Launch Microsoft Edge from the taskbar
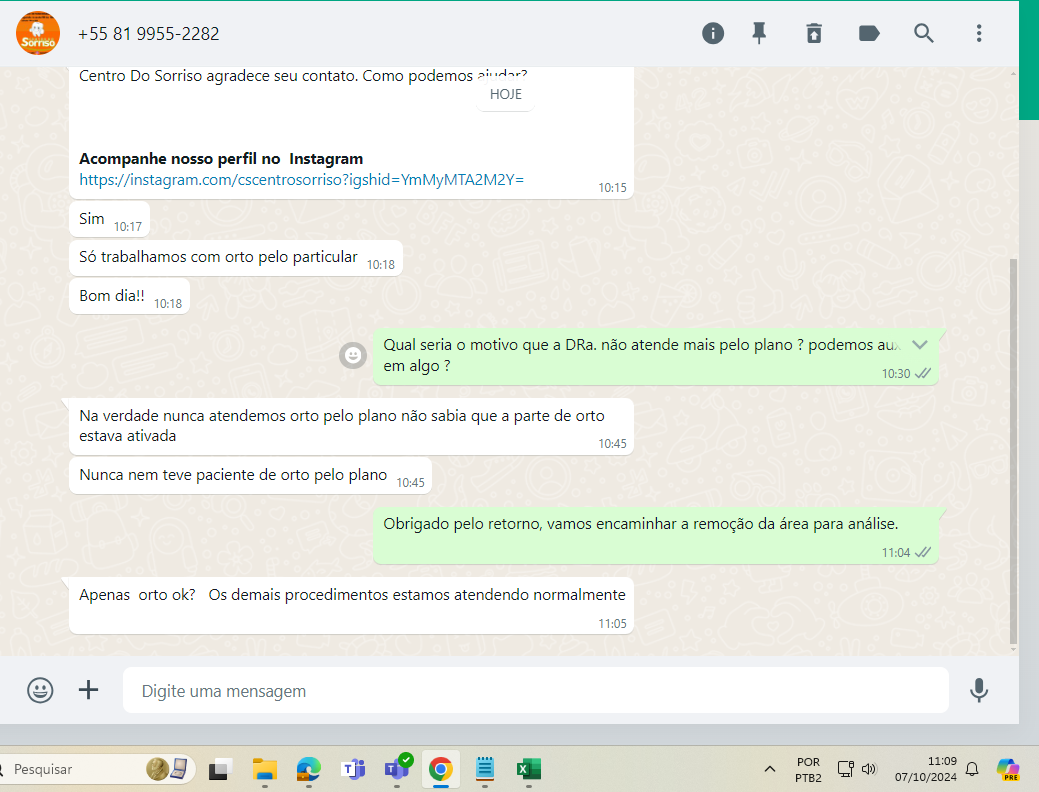This screenshot has height=792, width=1039. pos(308,769)
